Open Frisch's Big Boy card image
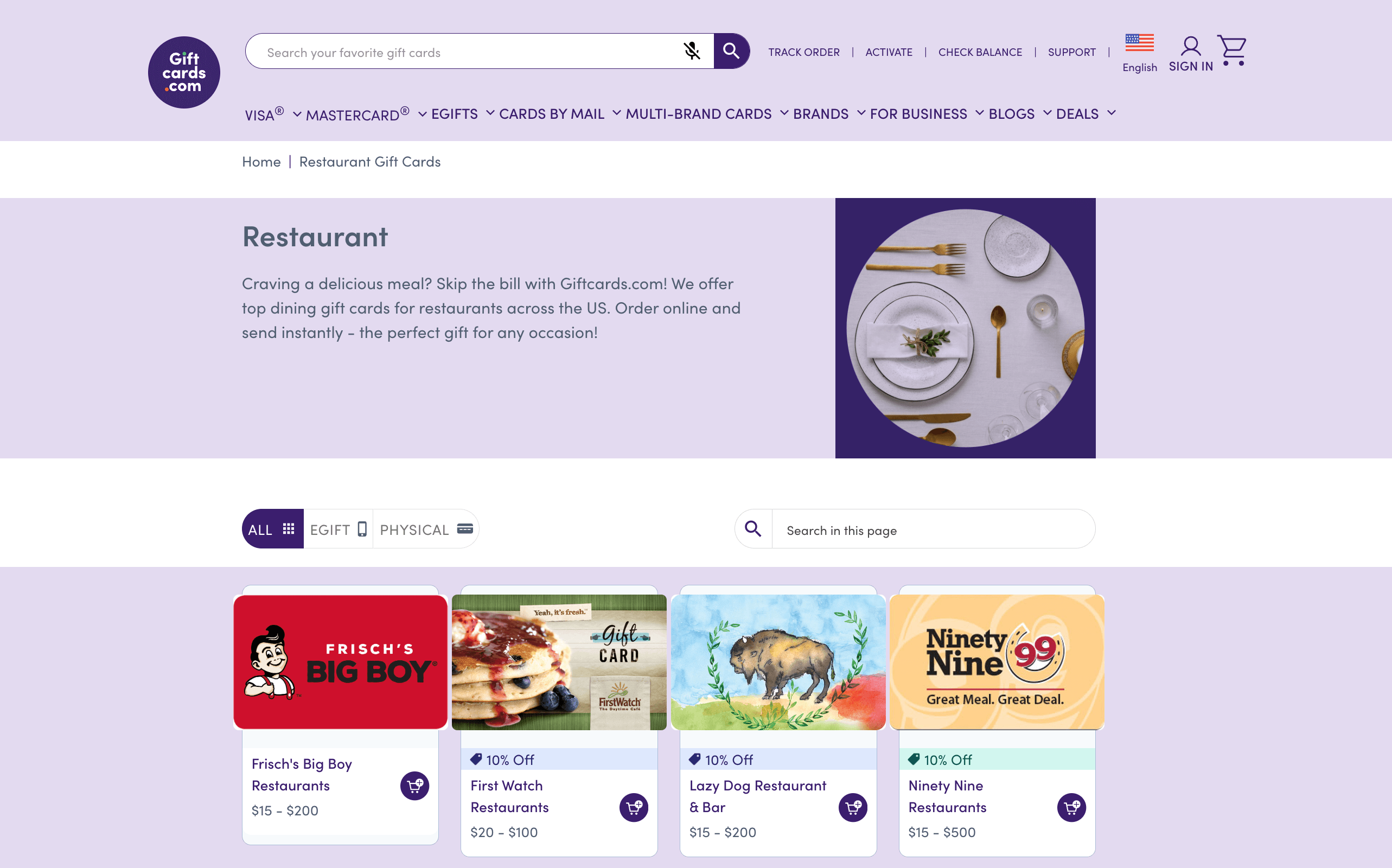1392x868 pixels. 340,662
